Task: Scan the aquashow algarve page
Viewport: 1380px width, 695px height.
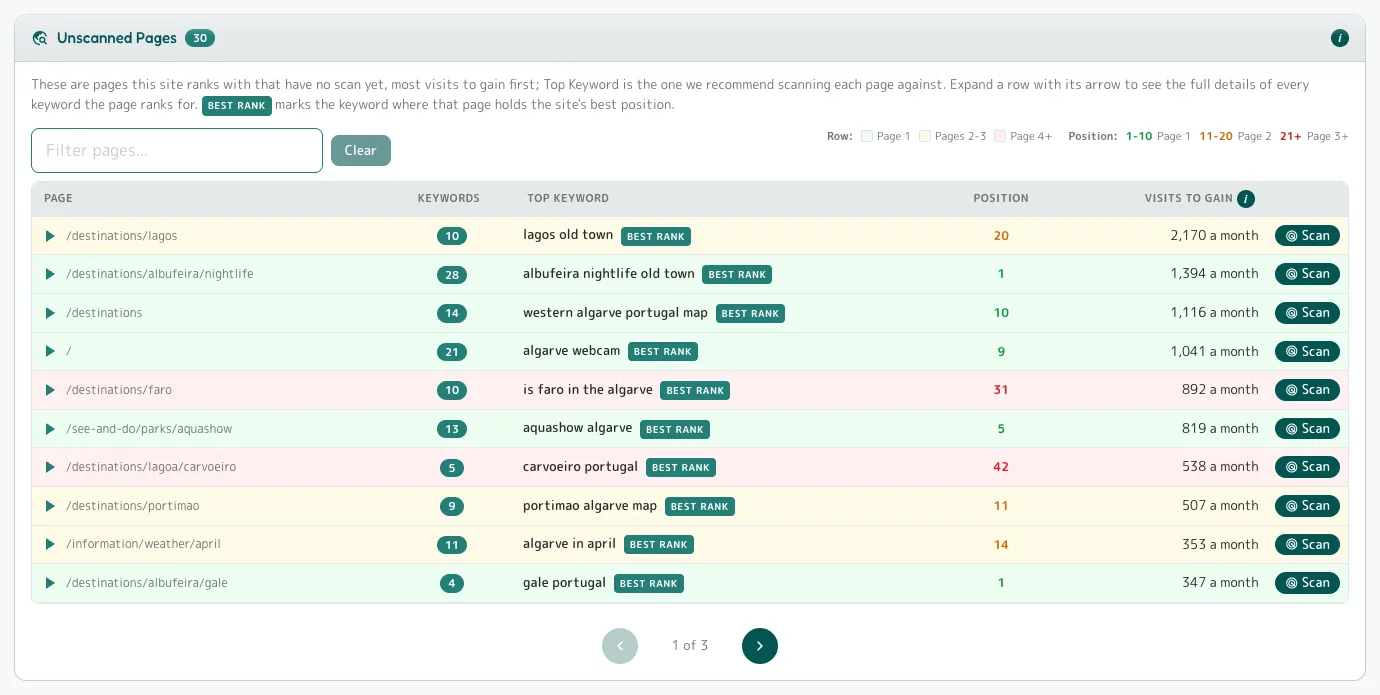Action: [1307, 429]
